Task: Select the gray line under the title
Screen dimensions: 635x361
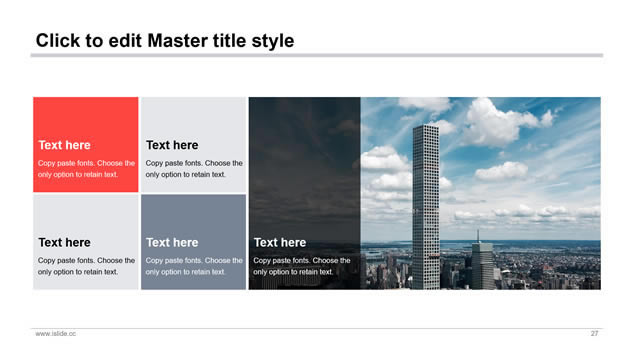Action: [x=317, y=55]
